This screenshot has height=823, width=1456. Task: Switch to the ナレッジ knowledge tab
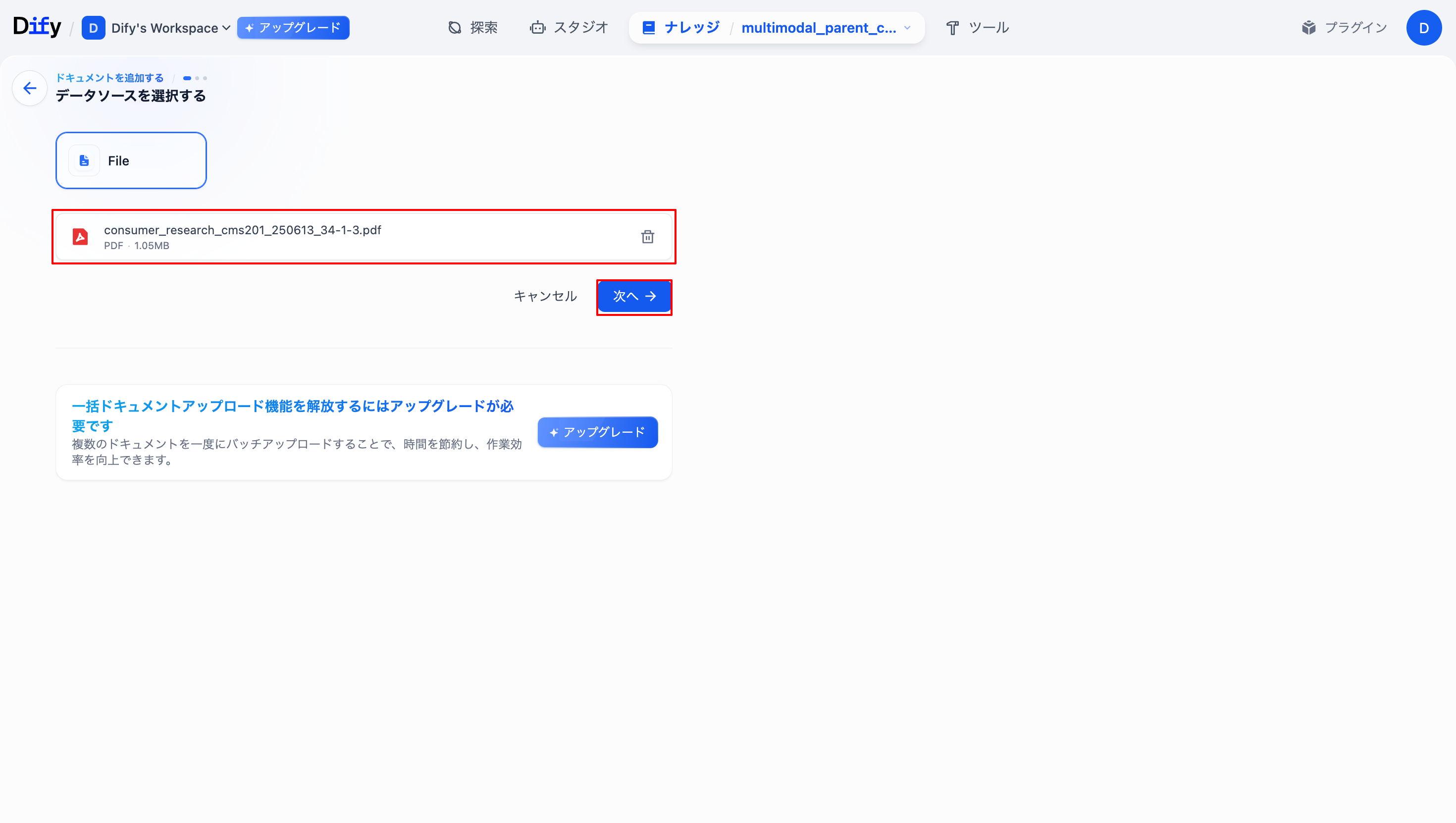coord(681,28)
